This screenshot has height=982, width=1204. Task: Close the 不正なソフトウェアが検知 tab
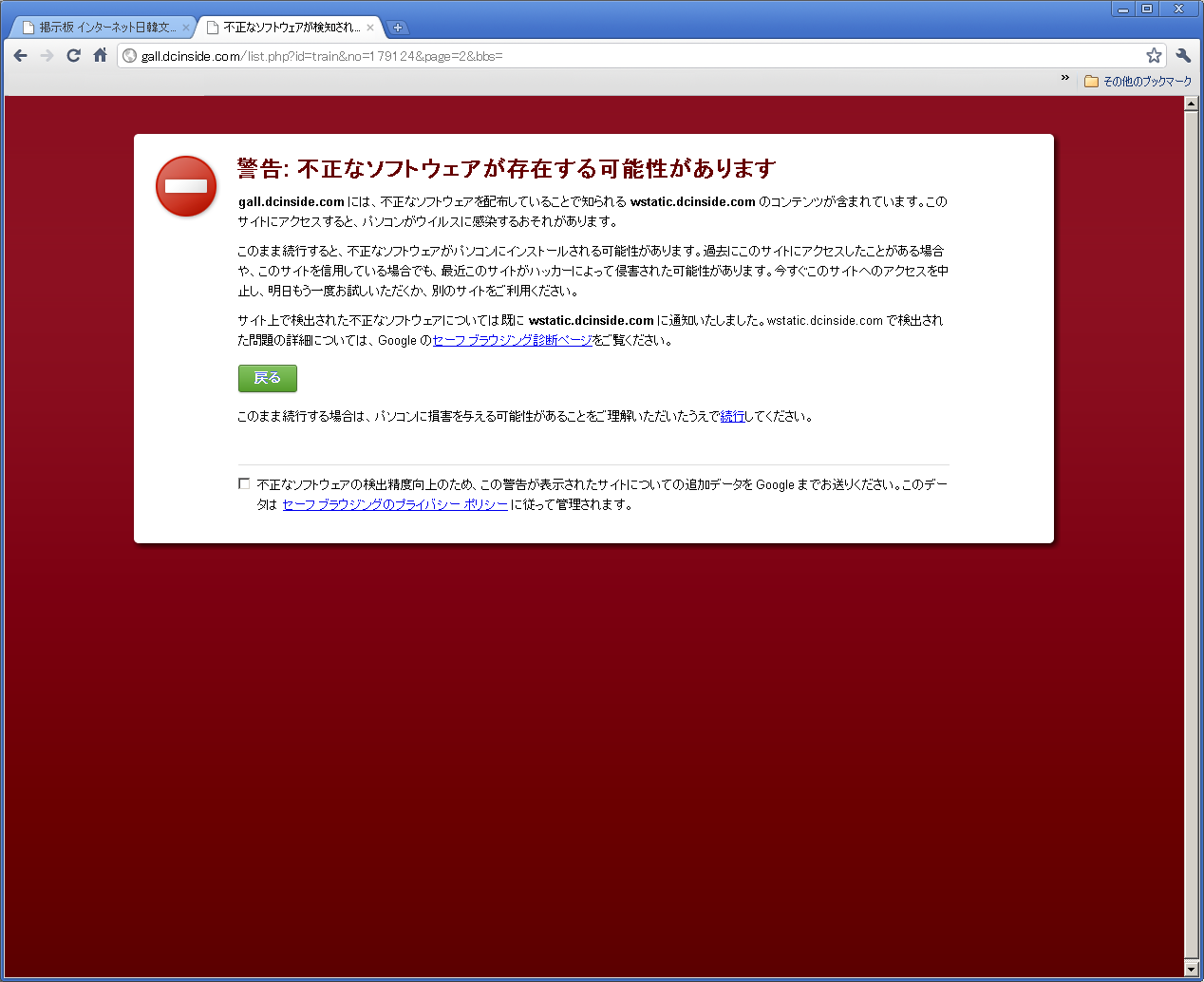(370, 28)
